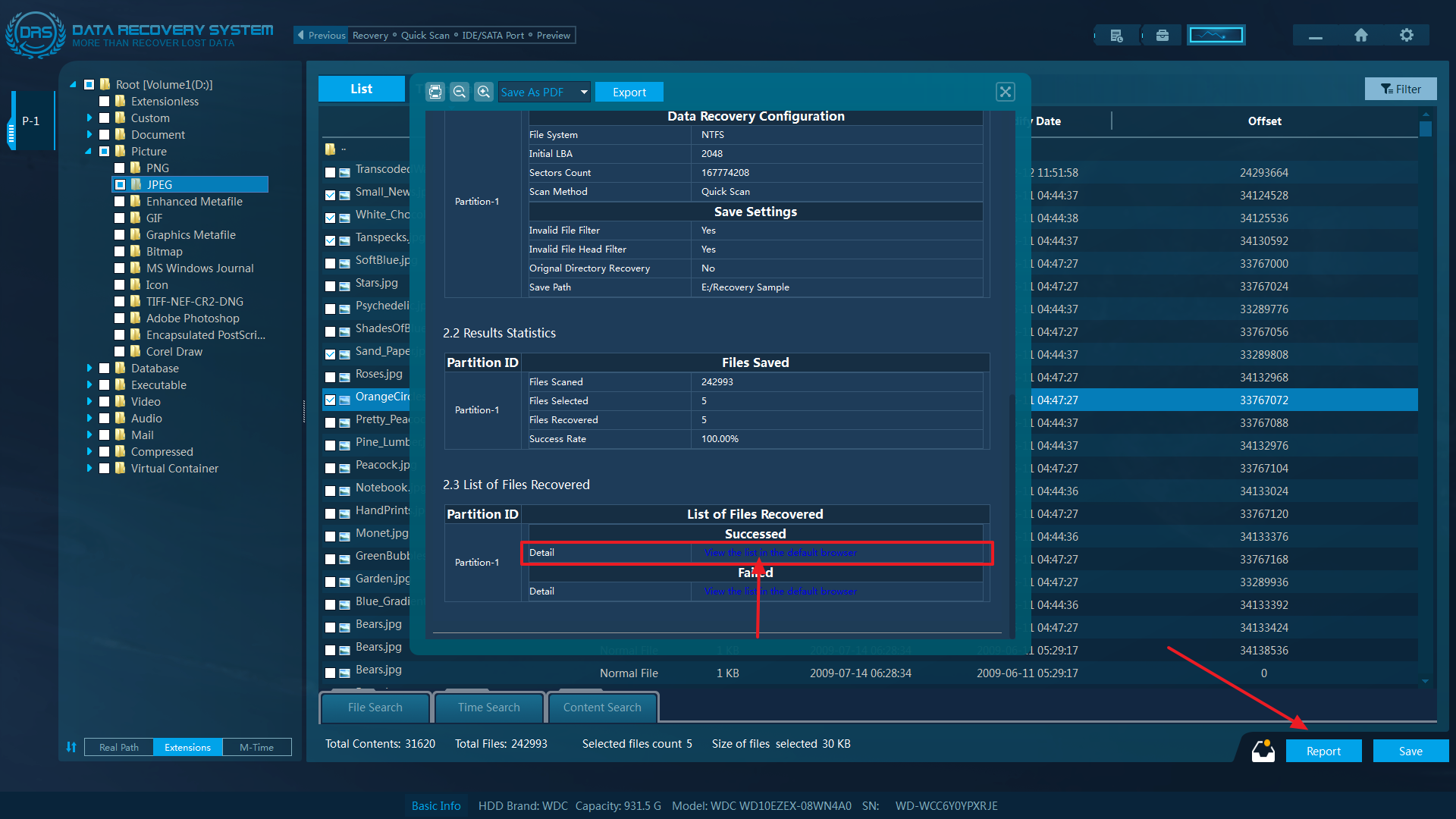The width and height of the screenshot is (1456, 819).
Task: View the Failed list in default browser
Action: coord(780,591)
